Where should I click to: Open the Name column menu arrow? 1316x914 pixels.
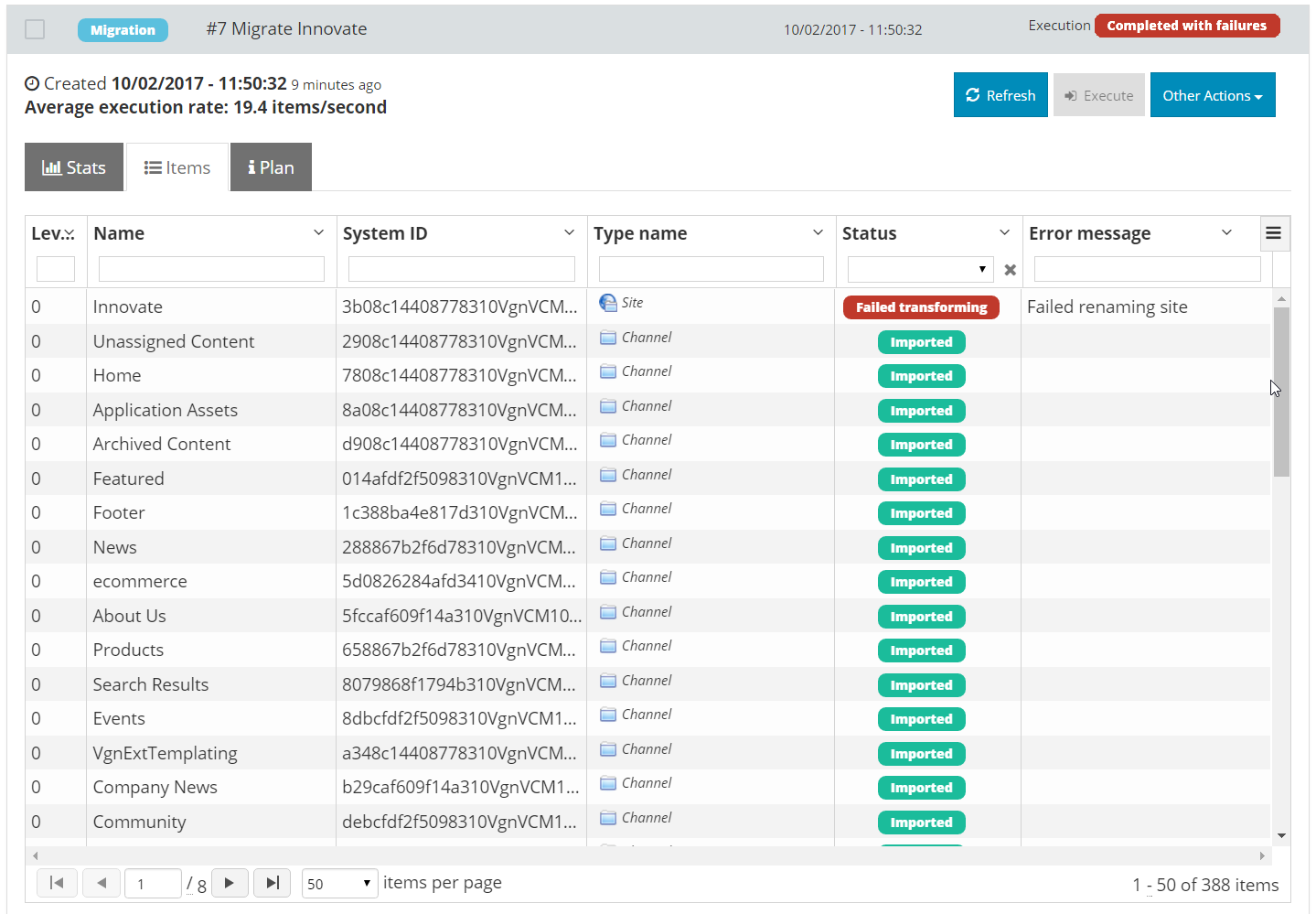click(318, 232)
